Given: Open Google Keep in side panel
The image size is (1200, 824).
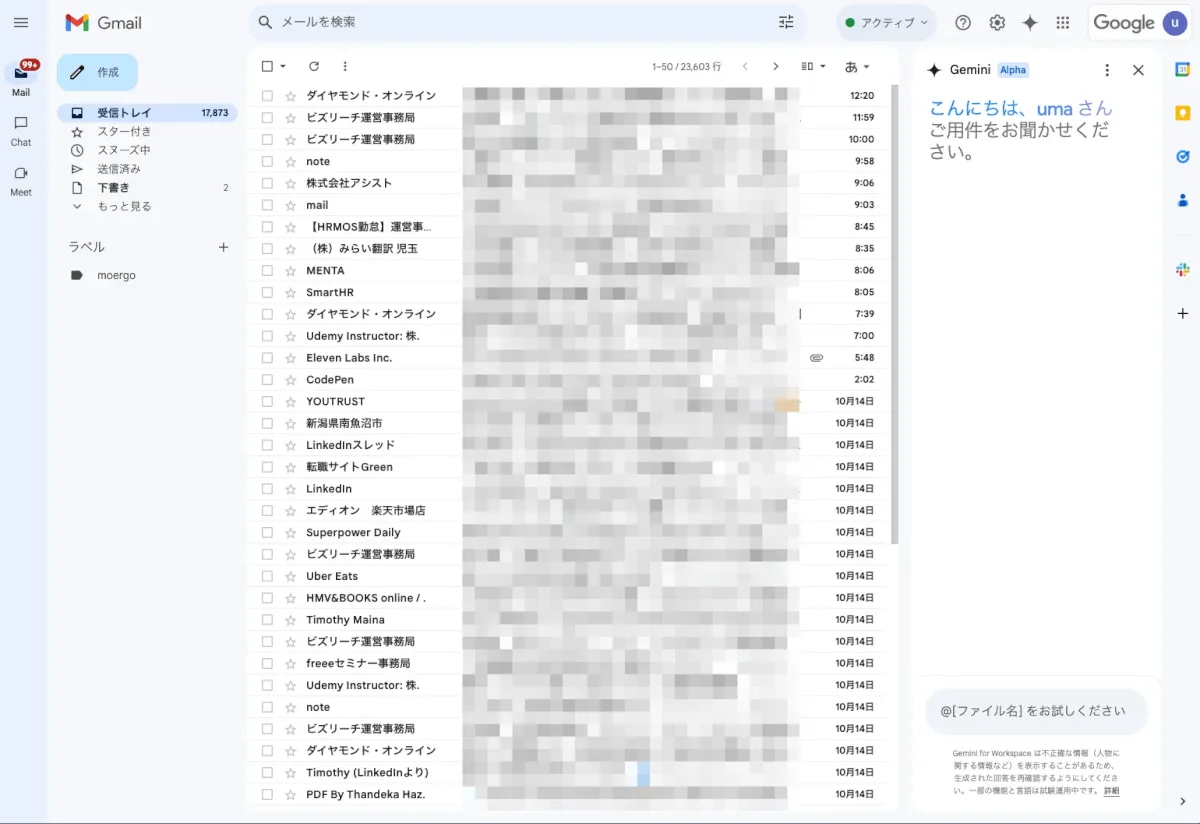Looking at the screenshot, I should (1182, 113).
